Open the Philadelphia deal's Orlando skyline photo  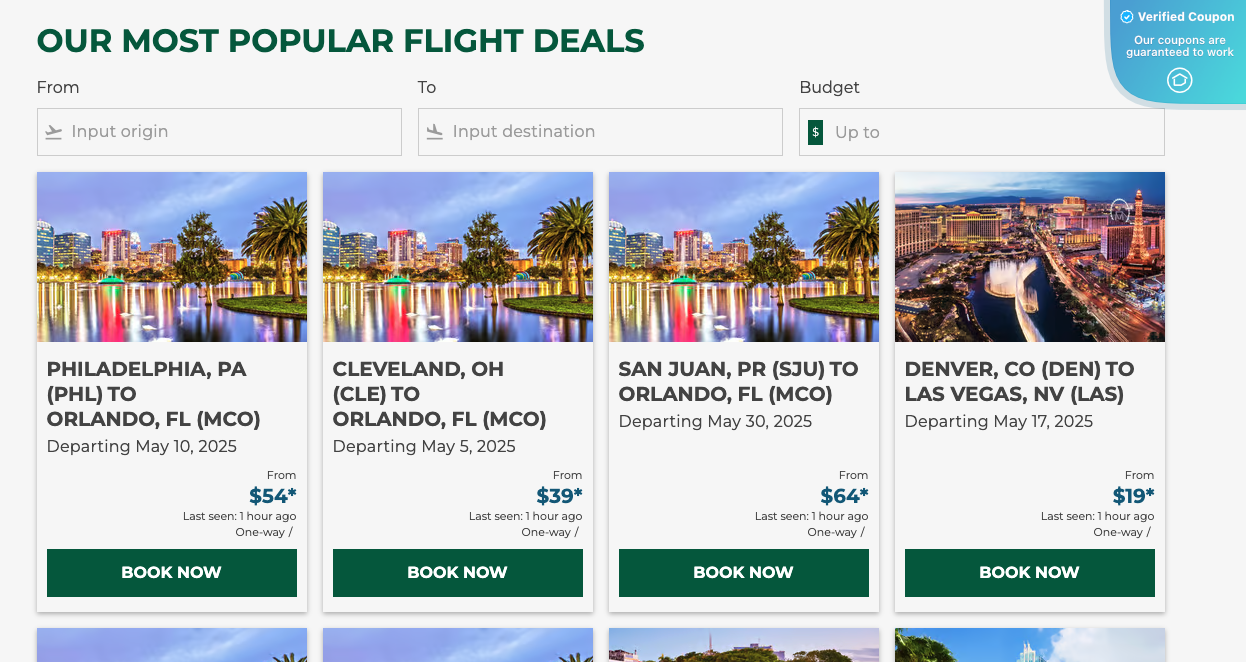(x=171, y=257)
